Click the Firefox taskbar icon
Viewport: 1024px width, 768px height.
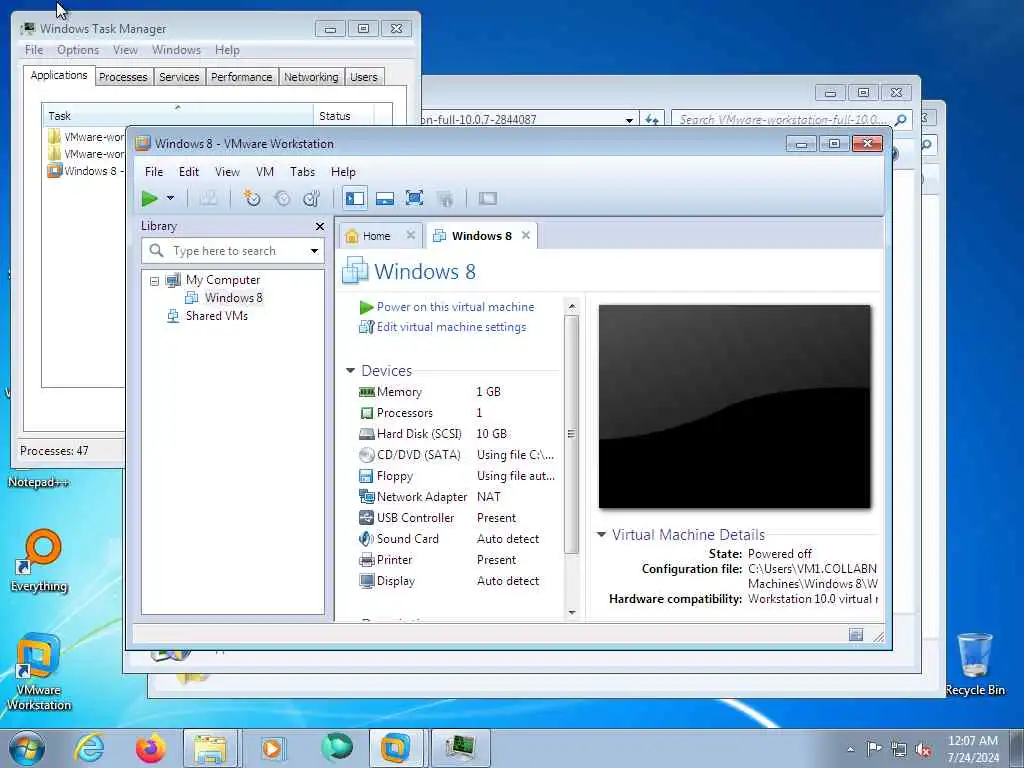click(x=151, y=748)
